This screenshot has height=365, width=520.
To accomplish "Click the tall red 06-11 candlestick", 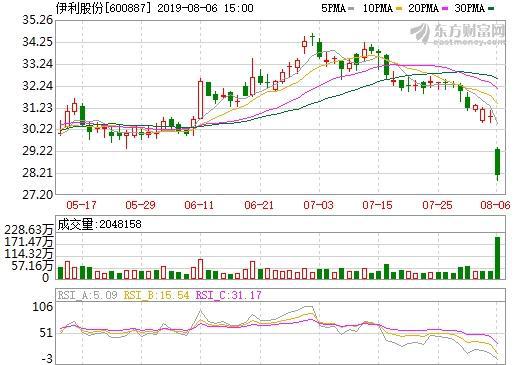I will (200, 99).
